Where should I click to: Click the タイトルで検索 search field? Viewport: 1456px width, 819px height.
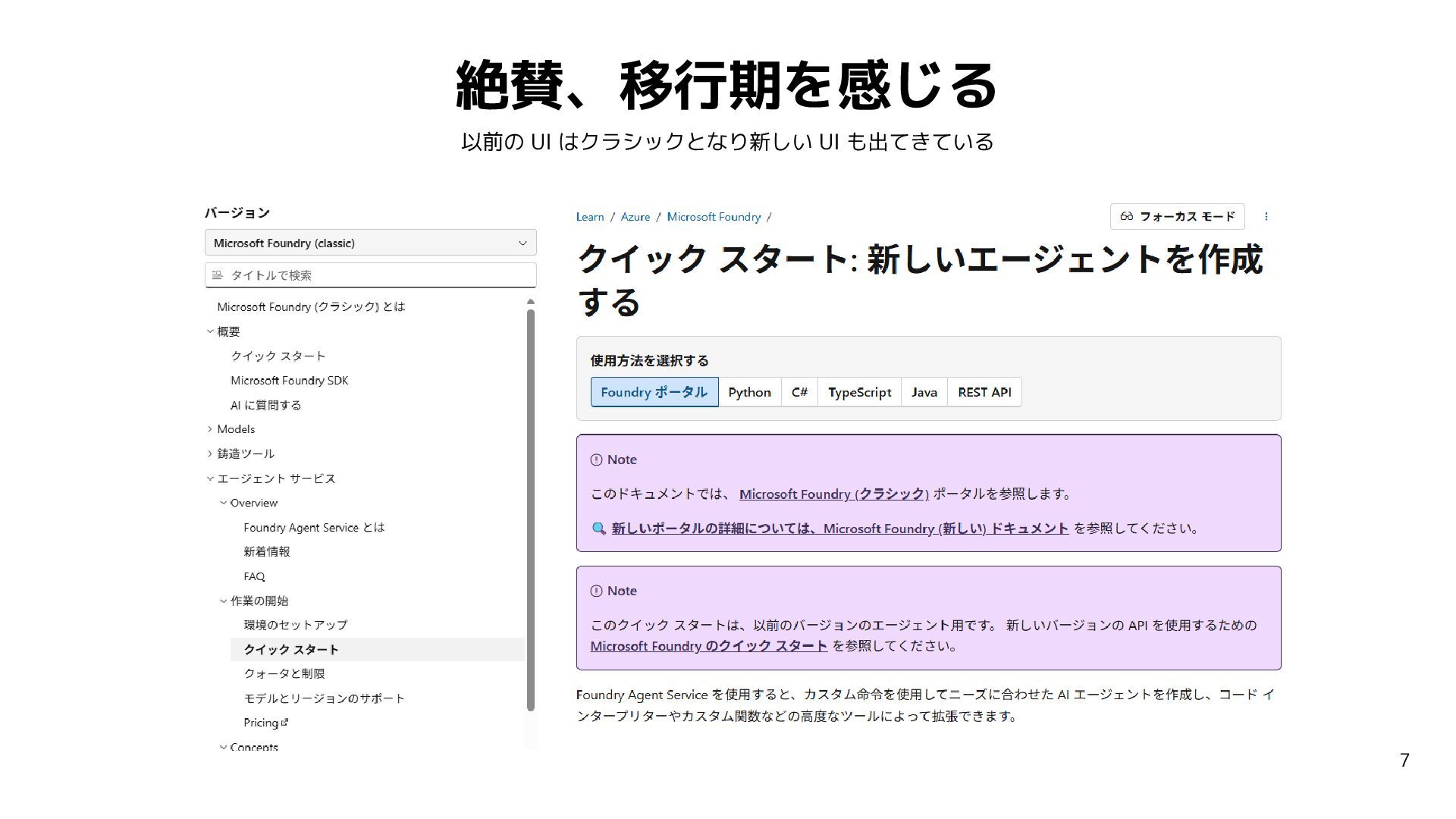pyautogui.click(x=379, y=275)
